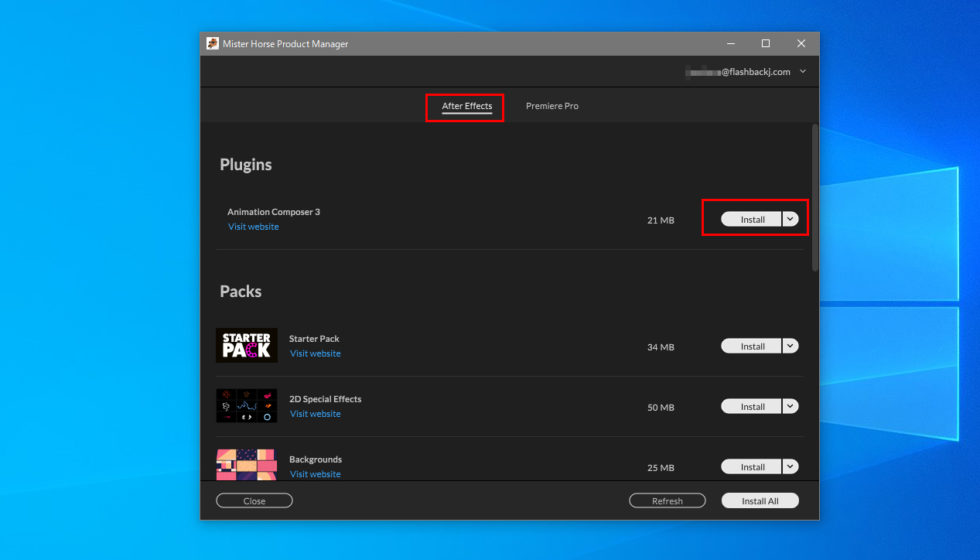This screenshot has width=980, height=560.
Task: Visit website link for Animation Composer 3
Action: (x=253, y=227)
